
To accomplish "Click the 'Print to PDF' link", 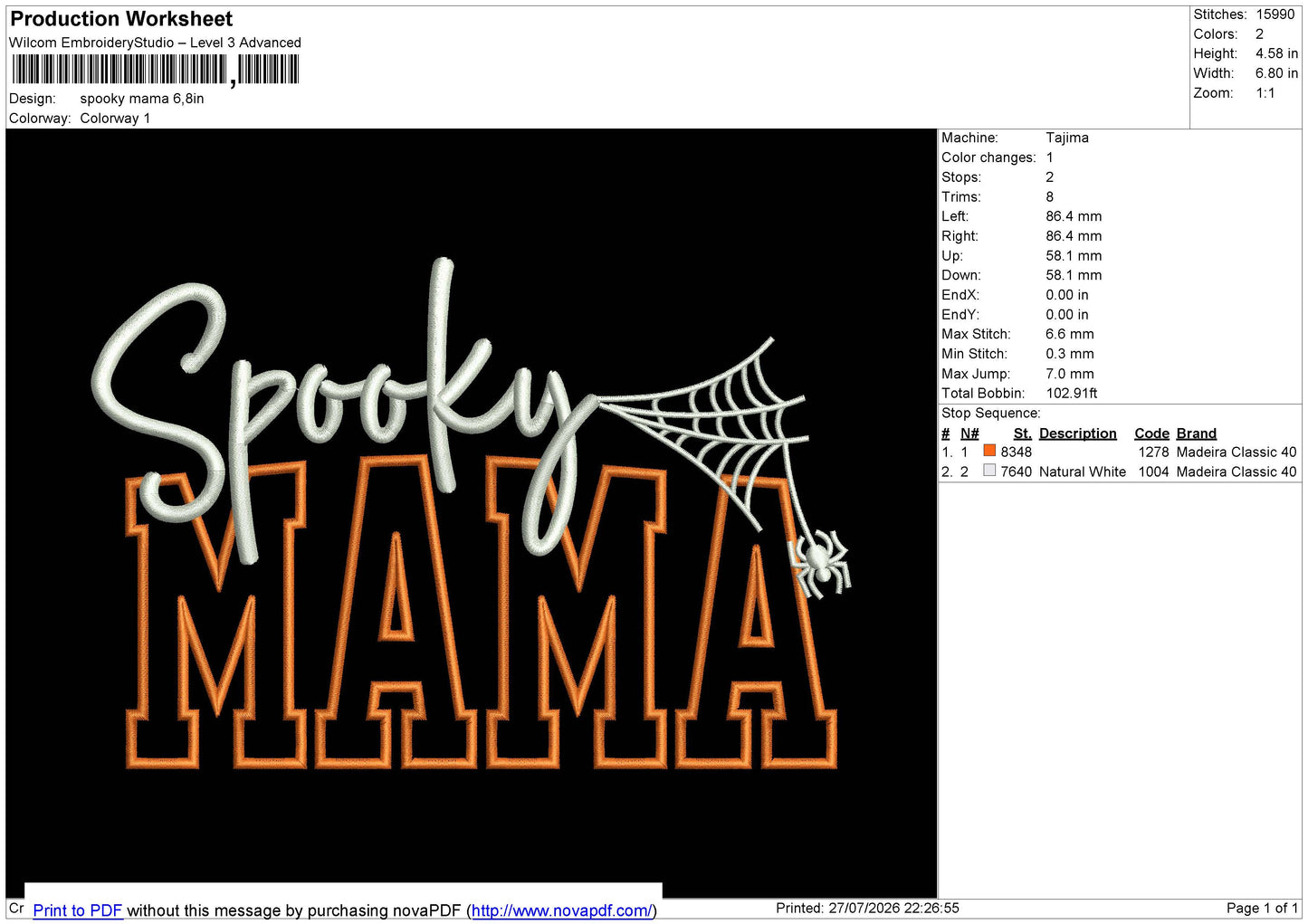I will 78,910.
